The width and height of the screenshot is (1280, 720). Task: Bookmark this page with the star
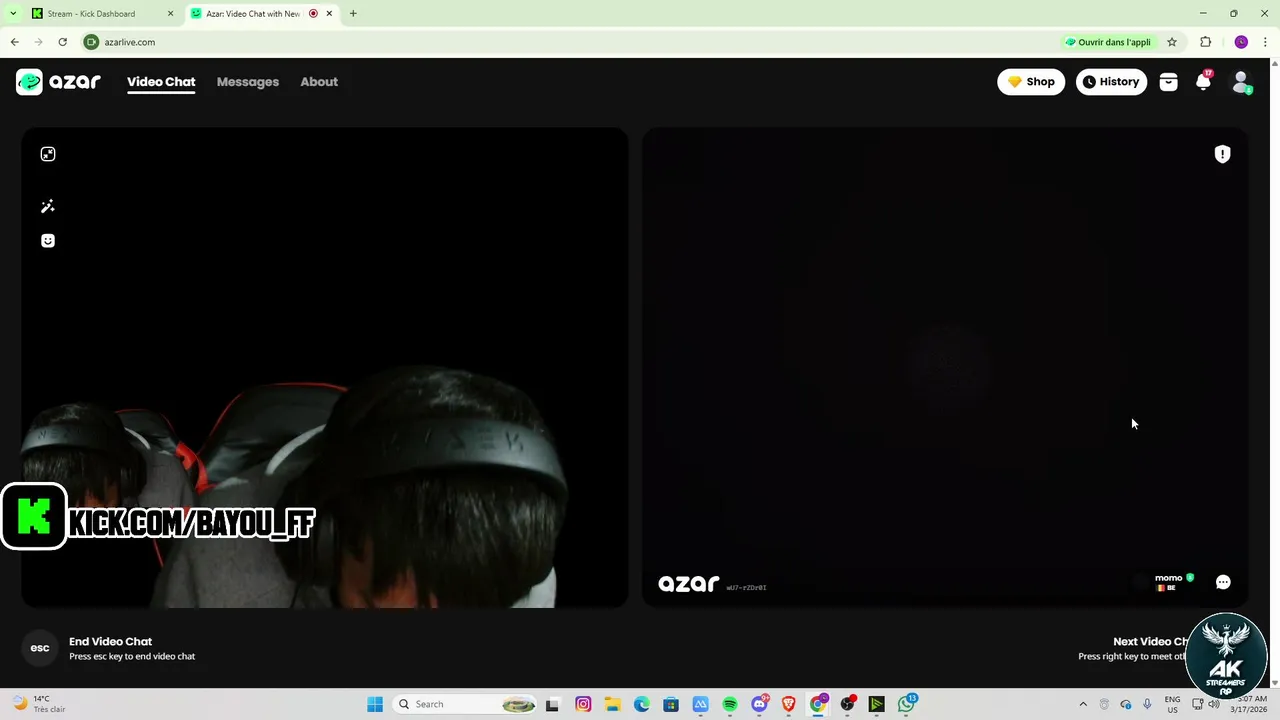coord(1172,42)
